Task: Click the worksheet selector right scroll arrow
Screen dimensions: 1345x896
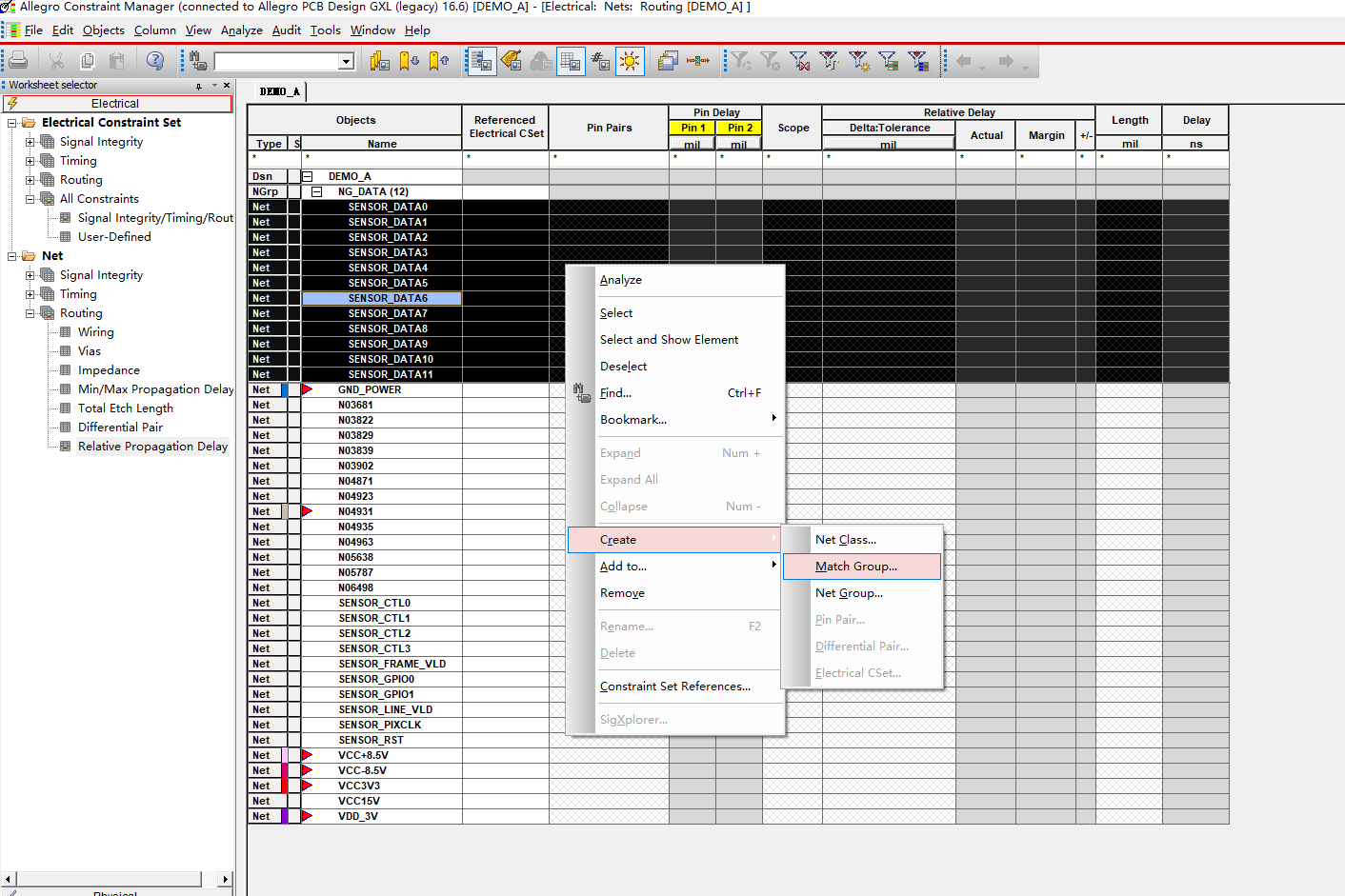Action: (225, 879)
